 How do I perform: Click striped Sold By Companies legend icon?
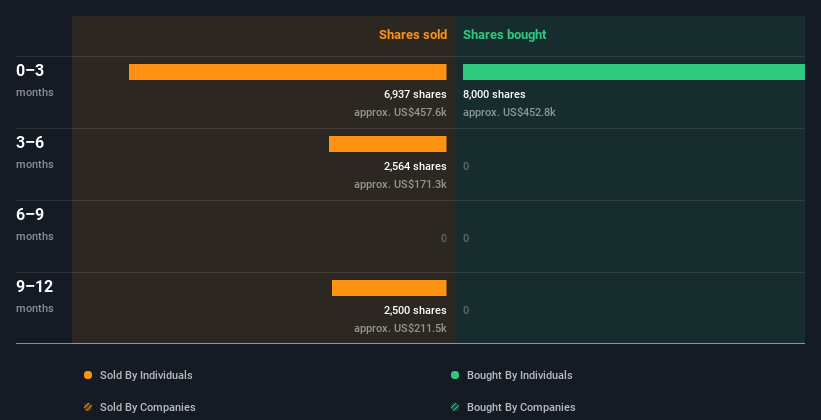click(88, 407)
